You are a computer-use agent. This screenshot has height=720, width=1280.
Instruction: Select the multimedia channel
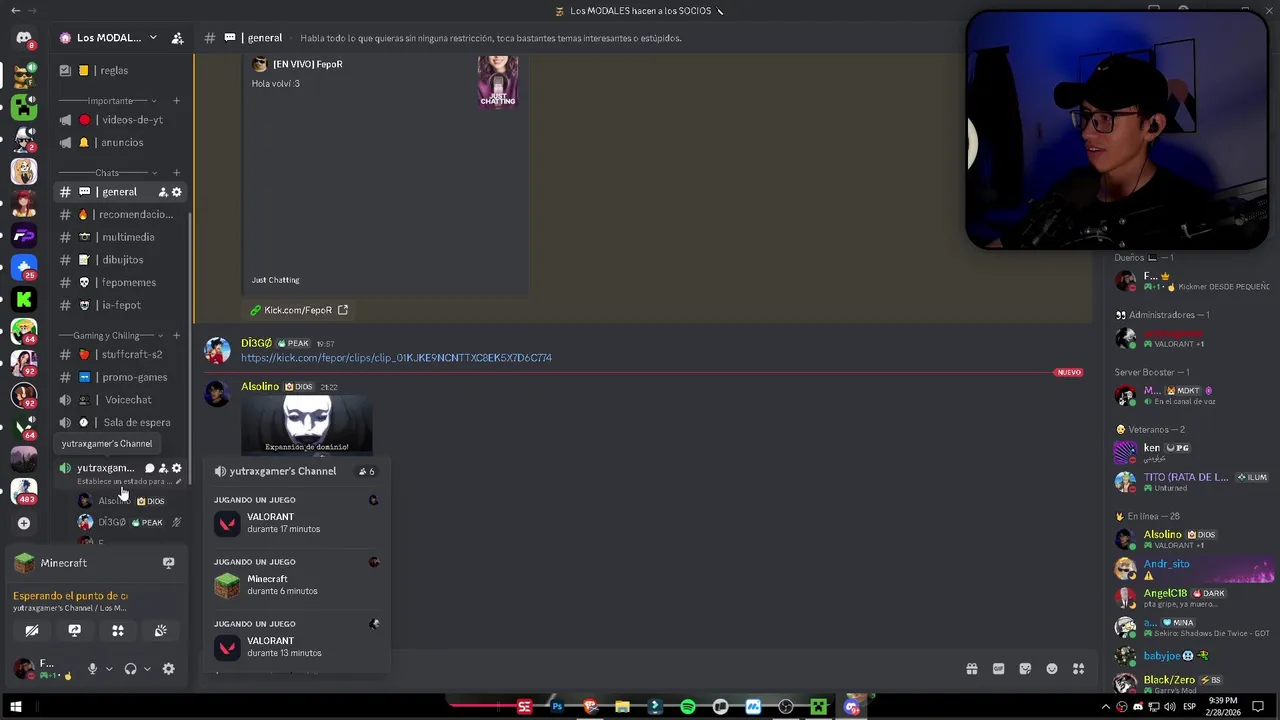click(120, 237)
